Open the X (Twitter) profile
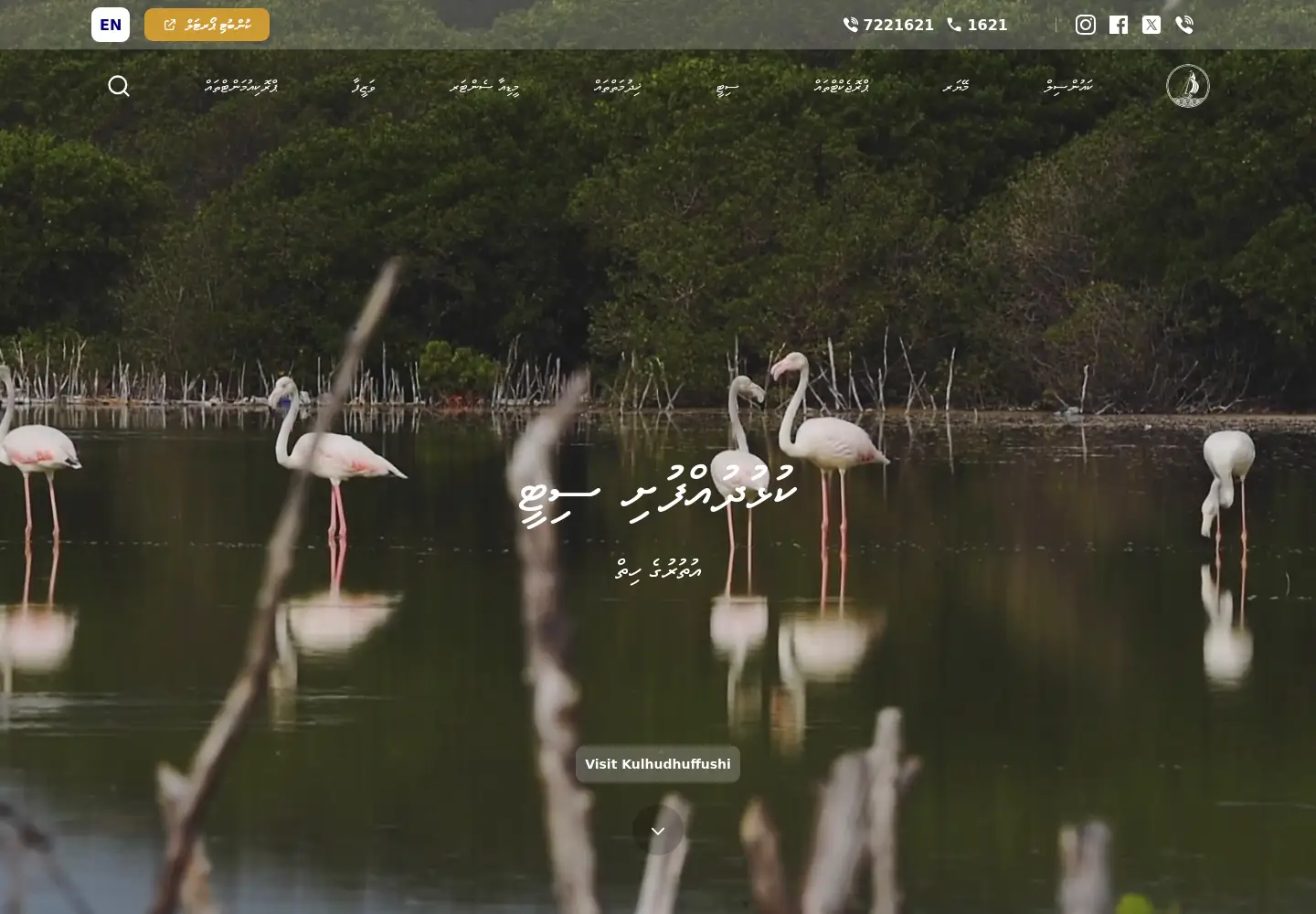Screen dimensions: 1316x914 pos(1151,25)
